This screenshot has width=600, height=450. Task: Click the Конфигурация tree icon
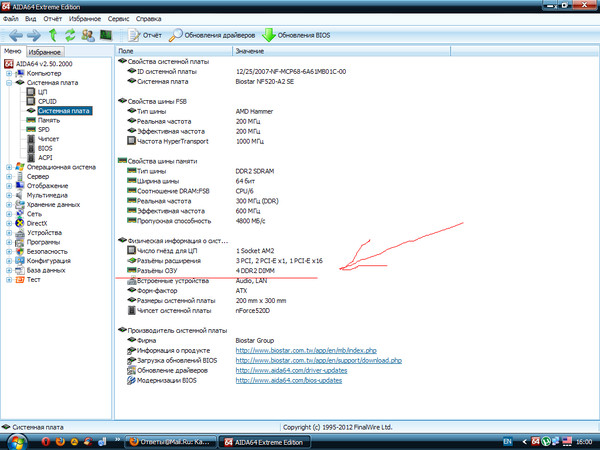[20, 261]
